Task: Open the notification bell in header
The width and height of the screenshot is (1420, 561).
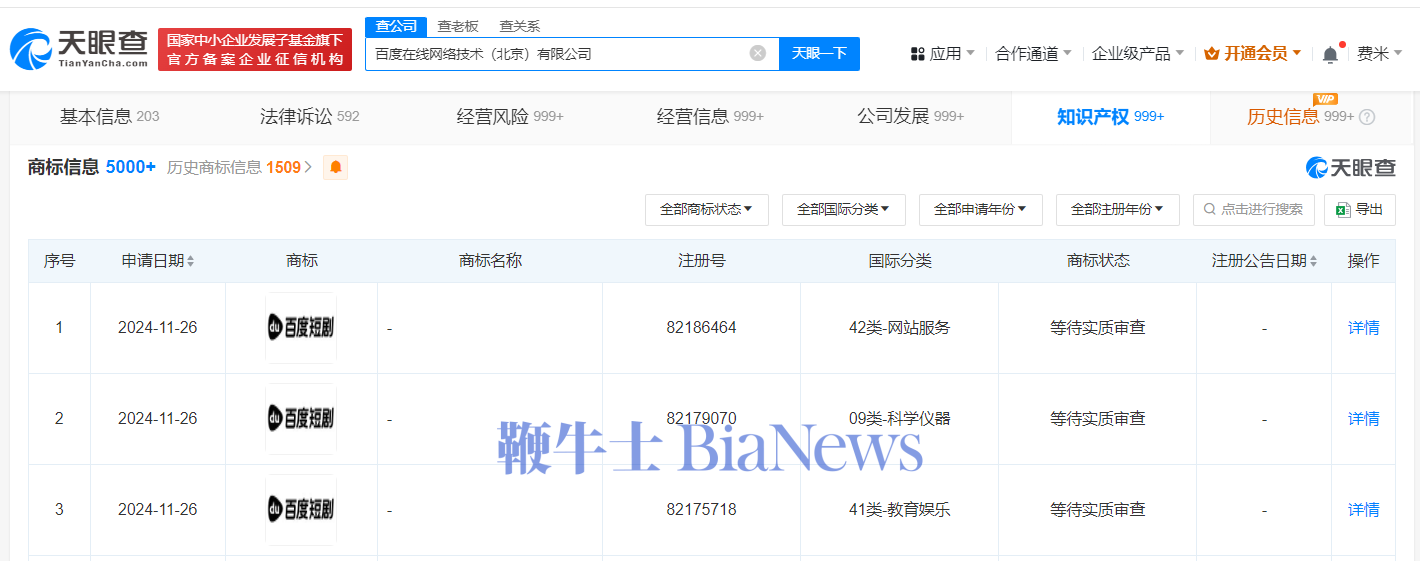Action: coord(1329,55)
